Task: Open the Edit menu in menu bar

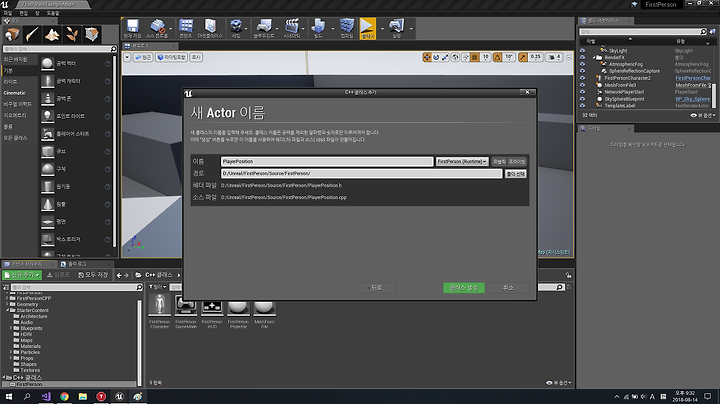Action: [23, 13]
